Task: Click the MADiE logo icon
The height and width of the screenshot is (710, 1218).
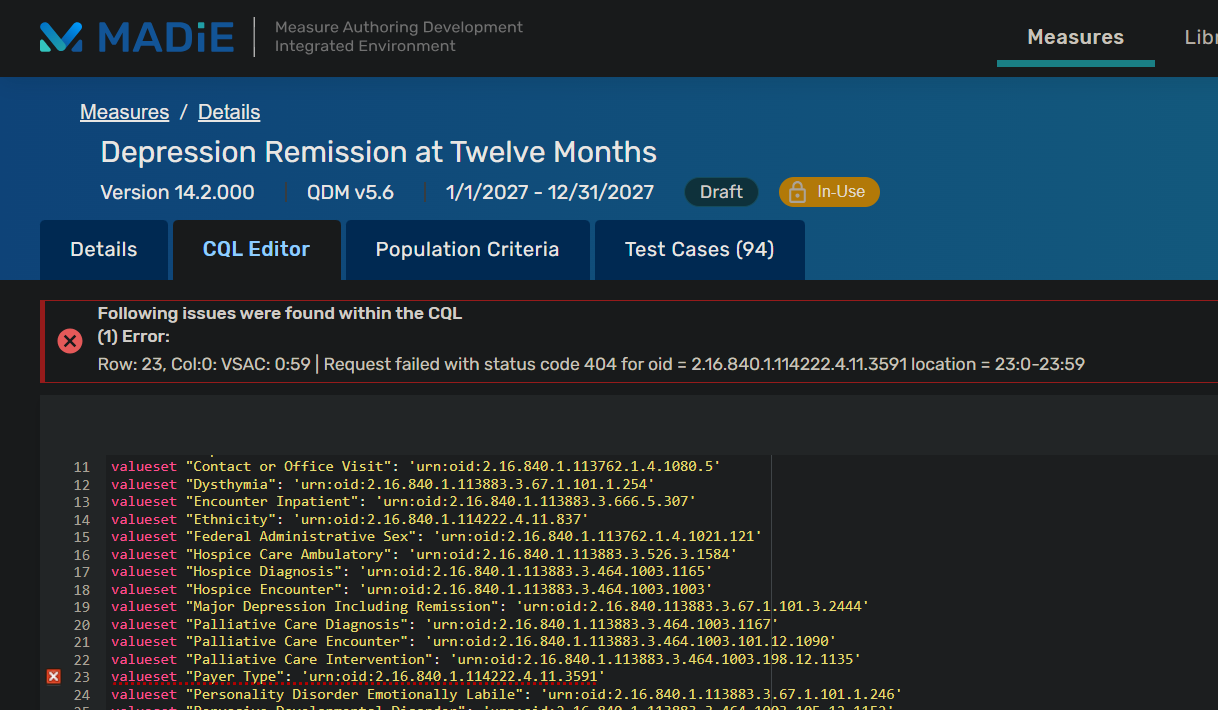Action: (60, 37)
